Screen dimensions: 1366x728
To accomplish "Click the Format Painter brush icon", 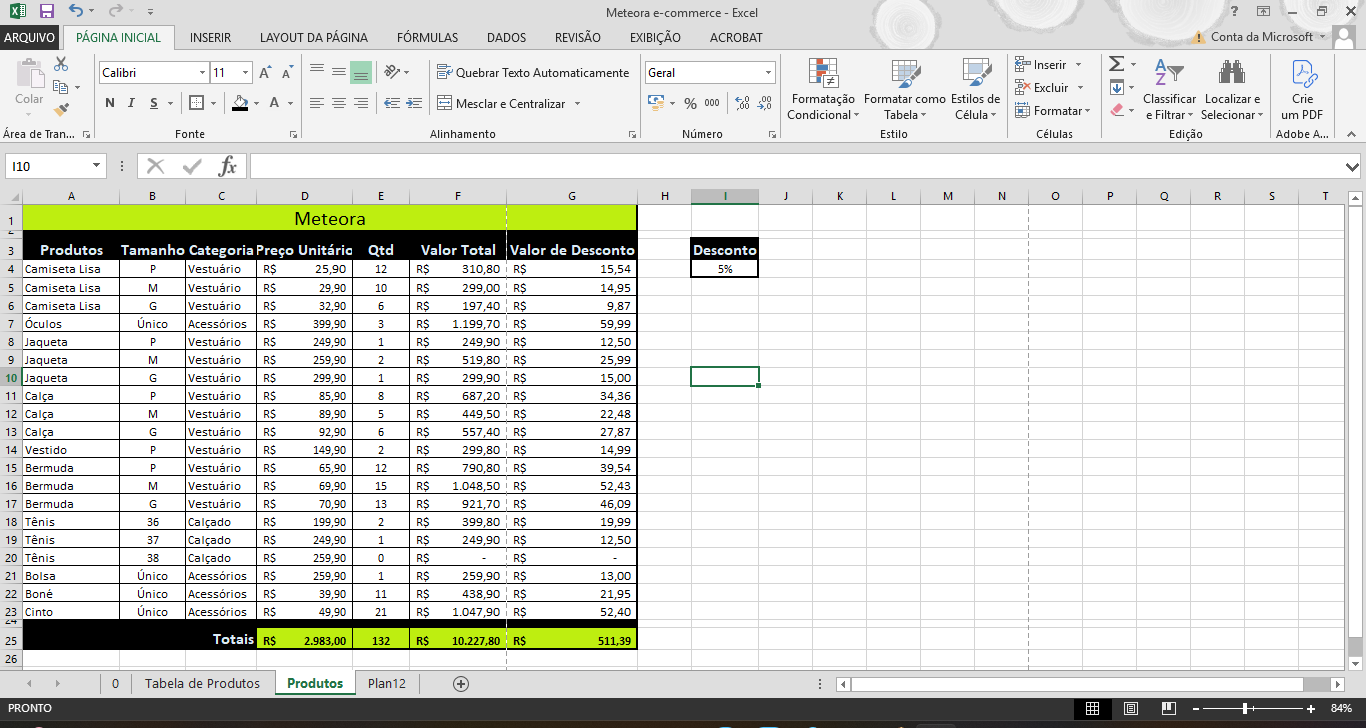I will (x=61, y=109).
